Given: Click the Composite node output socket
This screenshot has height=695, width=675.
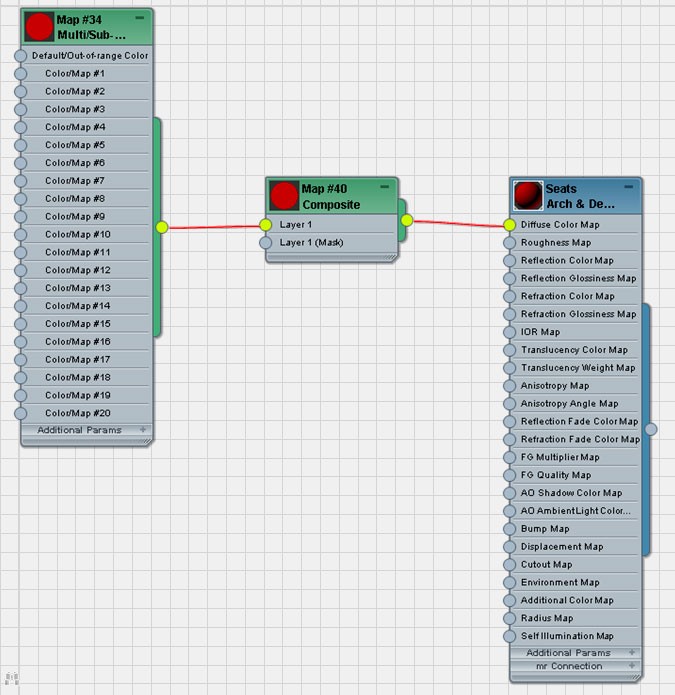Looking at the screenshot, I should [407, 220].
